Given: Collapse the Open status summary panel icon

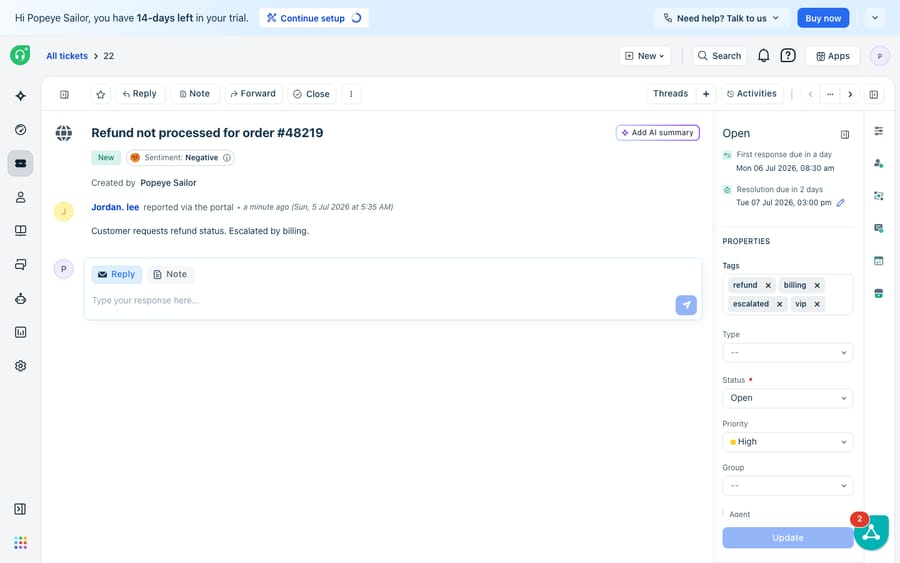Looking at the screenshot, I should 845,134.
